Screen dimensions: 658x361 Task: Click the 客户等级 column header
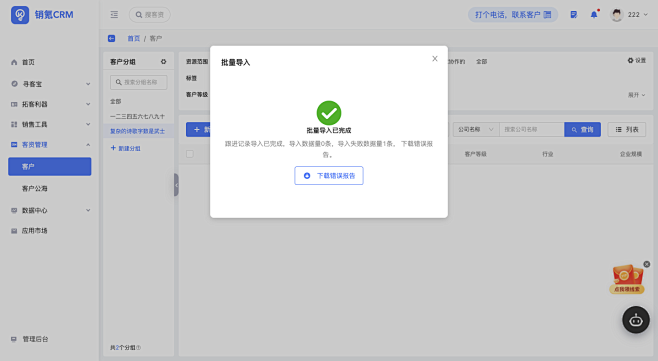tap(475, 154)
